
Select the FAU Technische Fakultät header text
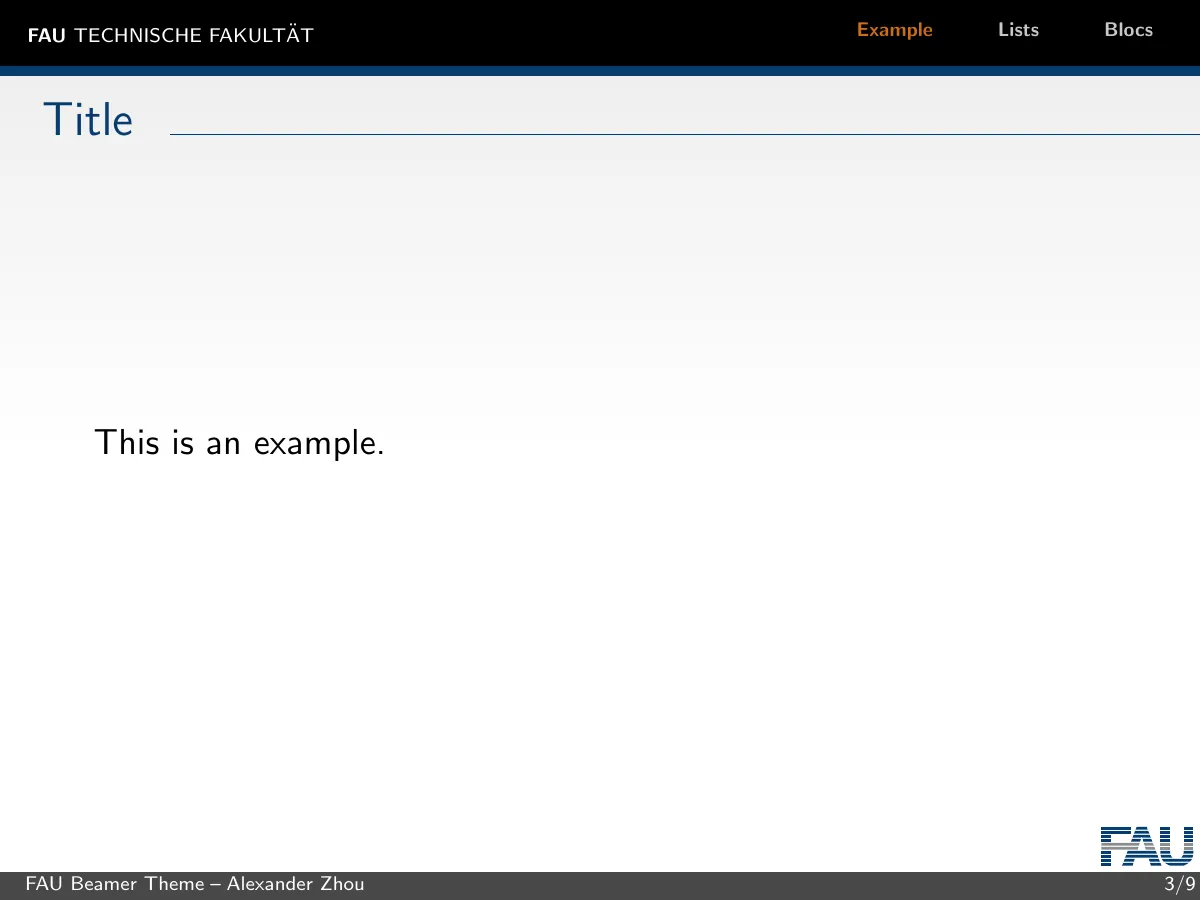(170, 35)
